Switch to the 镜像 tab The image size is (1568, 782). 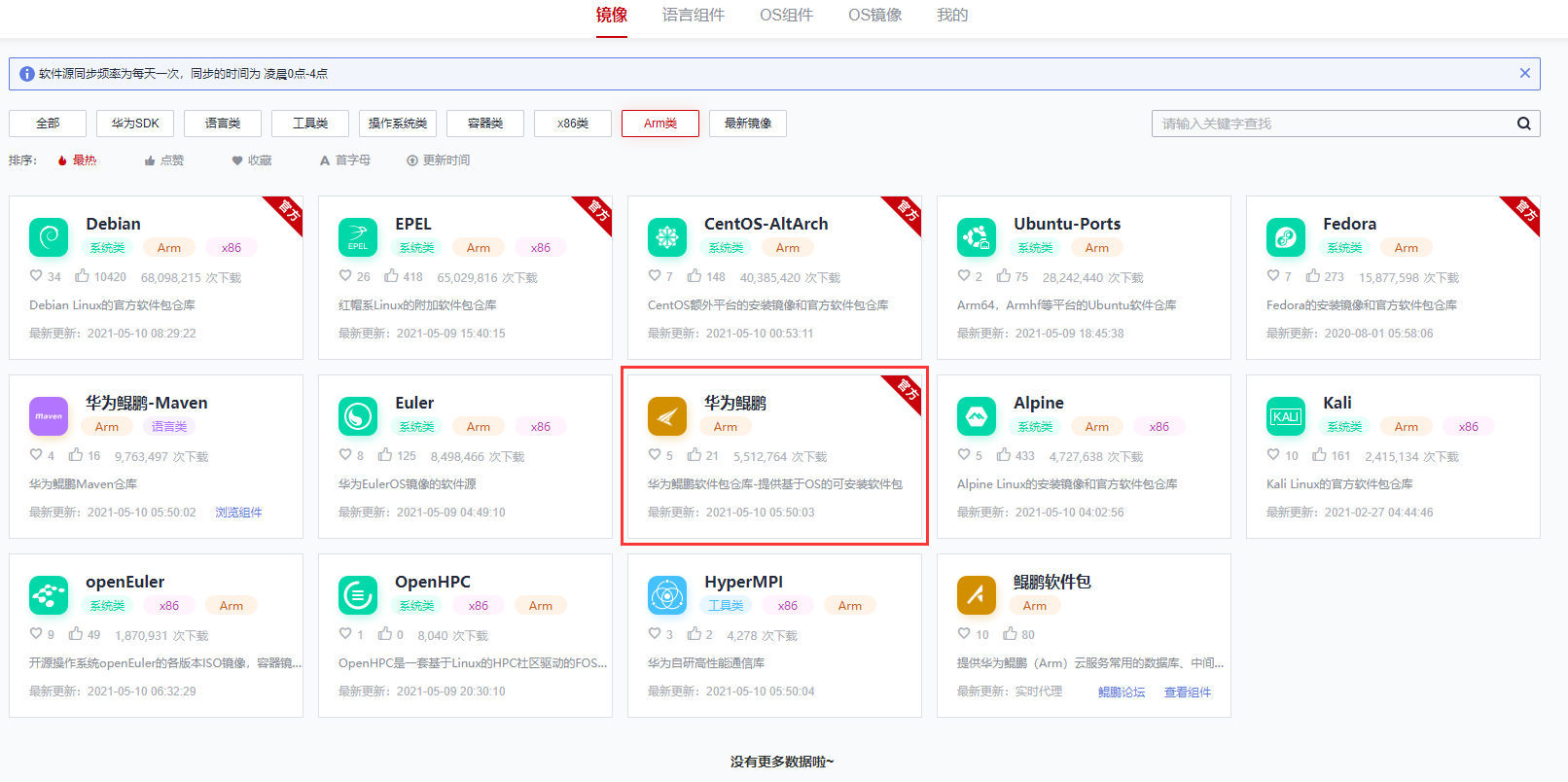point(612,16)
